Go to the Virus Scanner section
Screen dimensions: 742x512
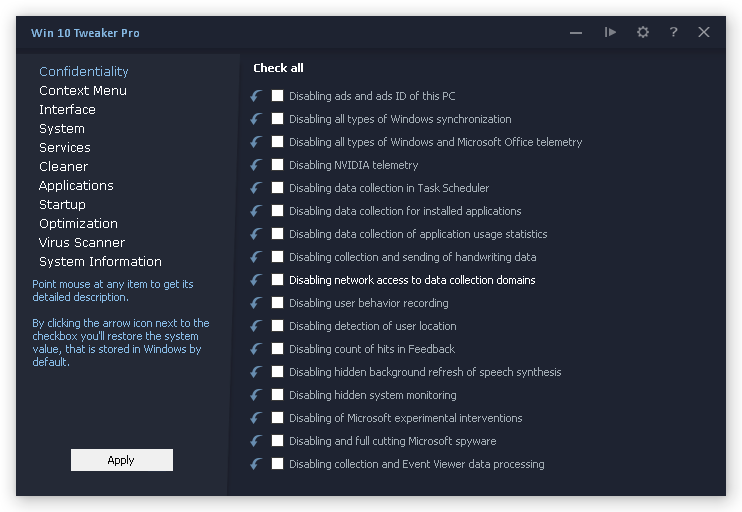82,243
